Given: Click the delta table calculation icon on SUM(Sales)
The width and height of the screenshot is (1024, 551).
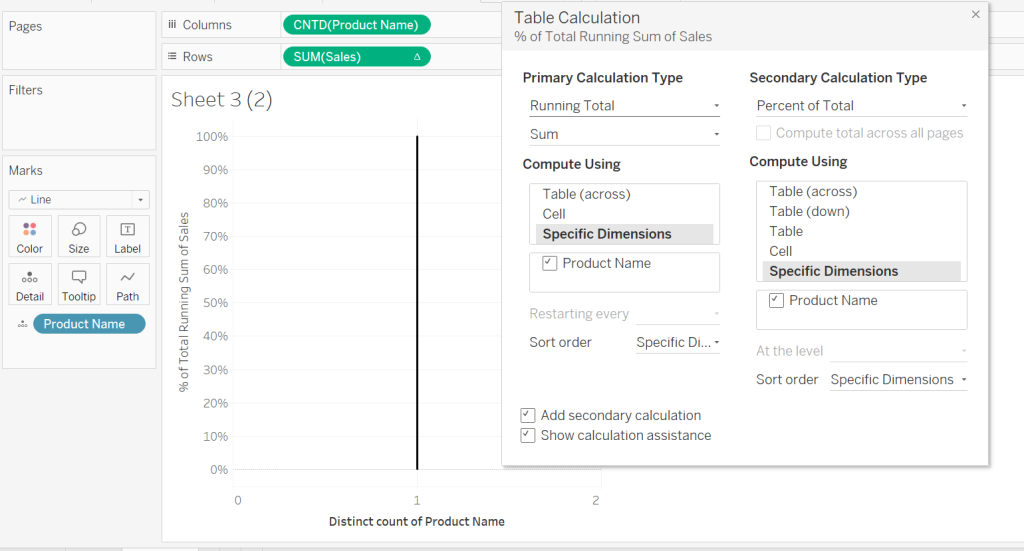Looking at the screenshot, I should (x=417, y=57).
